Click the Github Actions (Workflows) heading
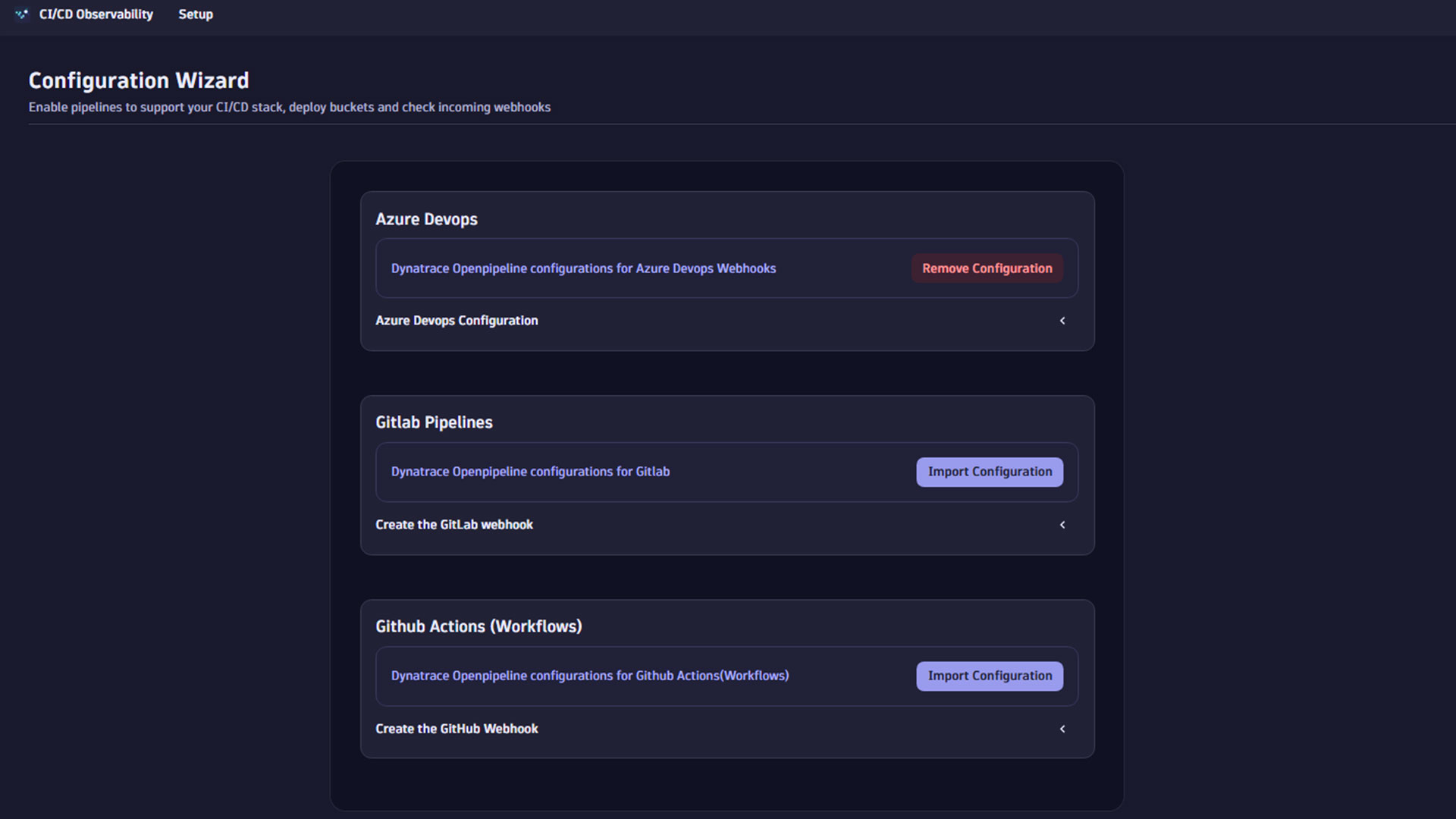Screen dimensions: 1456x819 (479, 626)
